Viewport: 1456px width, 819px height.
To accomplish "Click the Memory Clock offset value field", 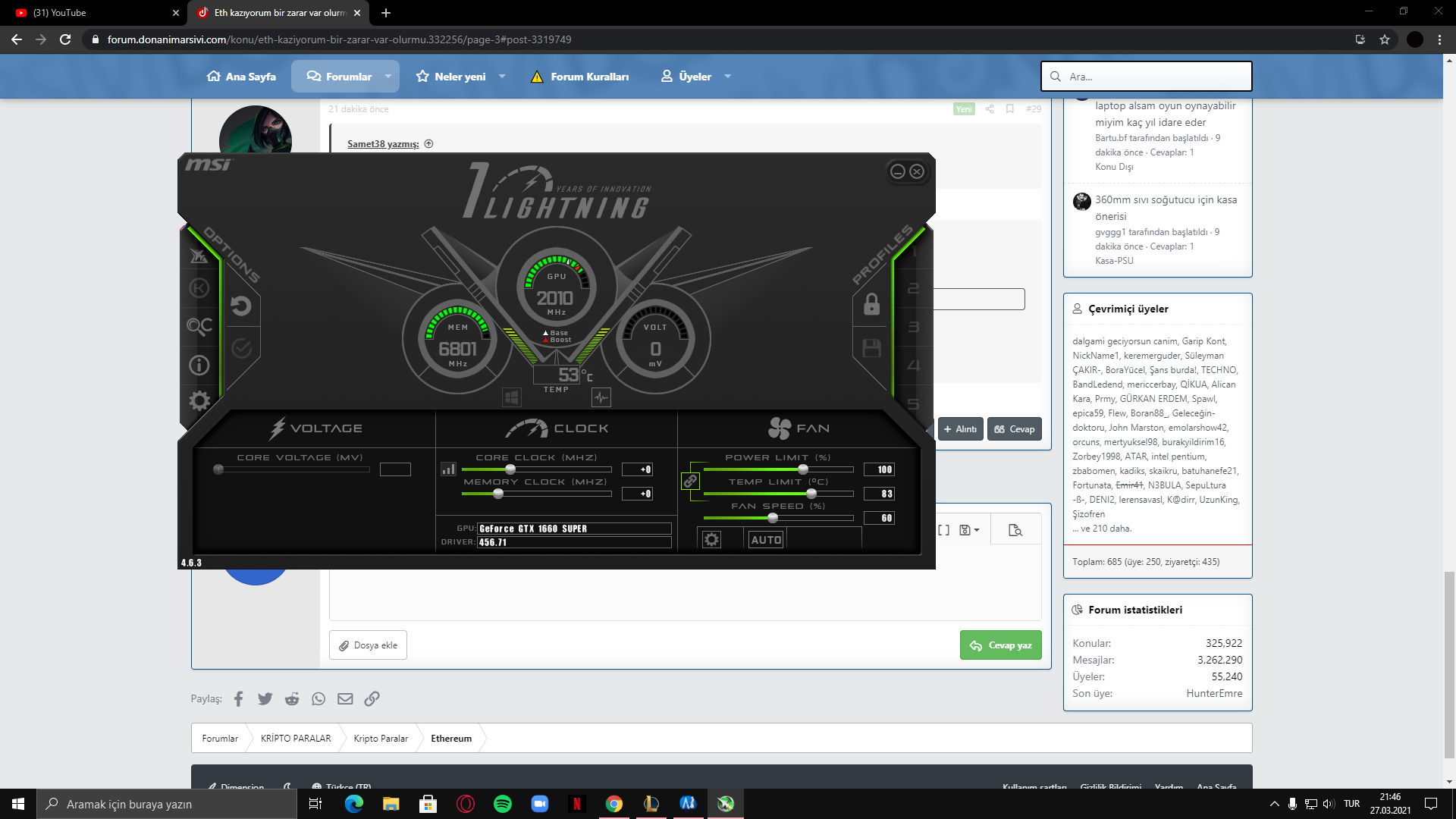I will pyautogui.click(x=638, y=494).
